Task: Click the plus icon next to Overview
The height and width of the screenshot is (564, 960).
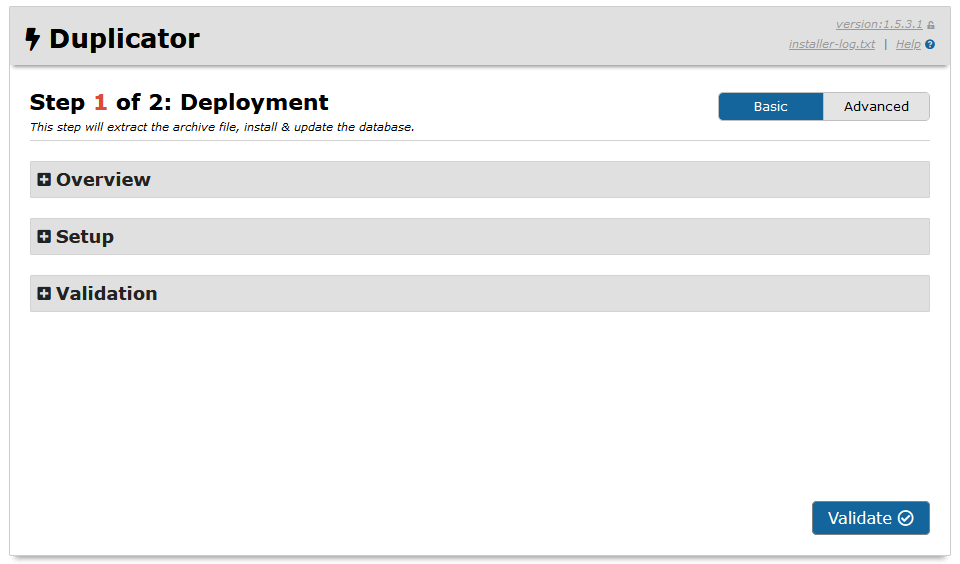Action: coord(44,179)
